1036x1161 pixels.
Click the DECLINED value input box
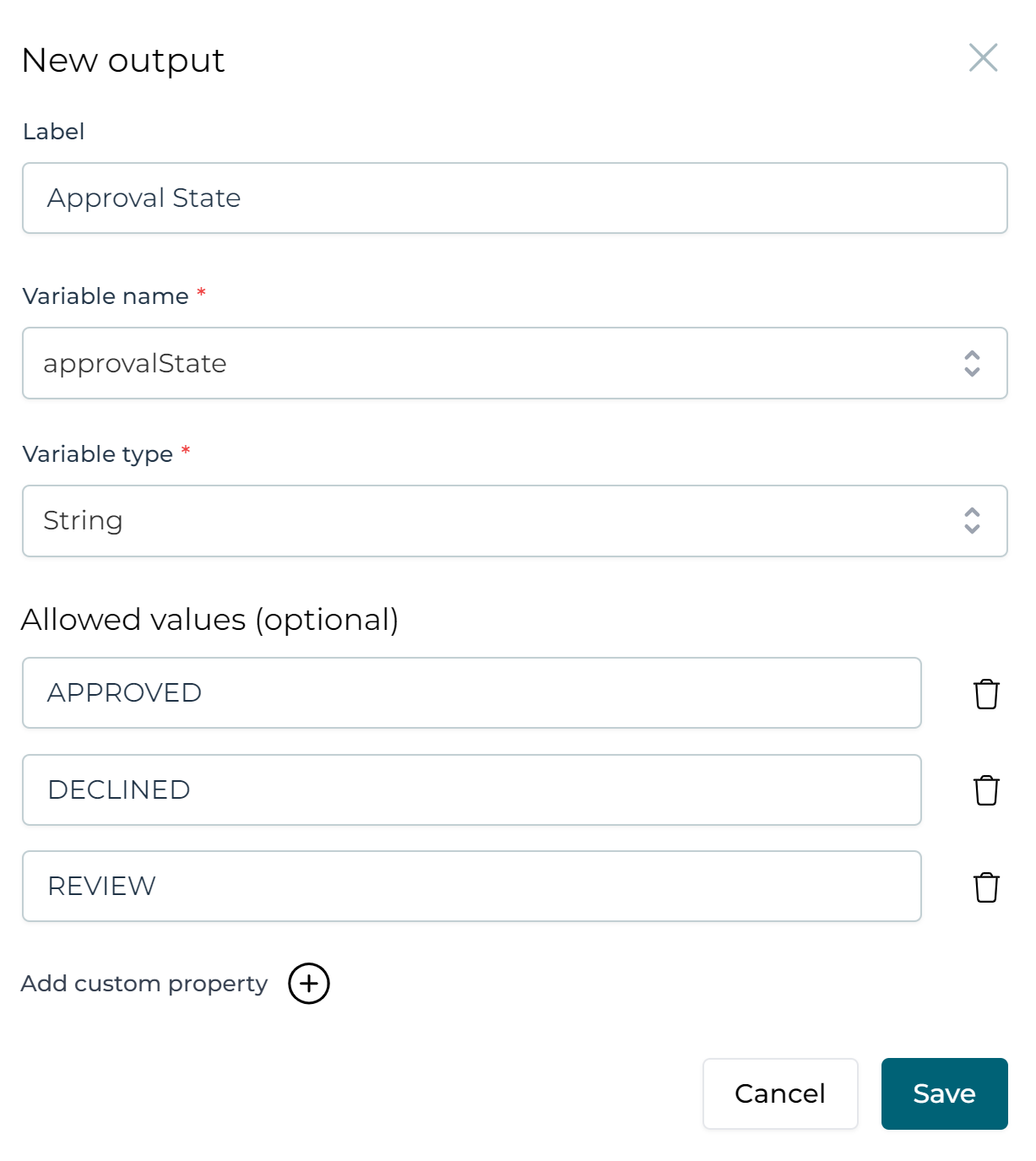tap(471, 790)
